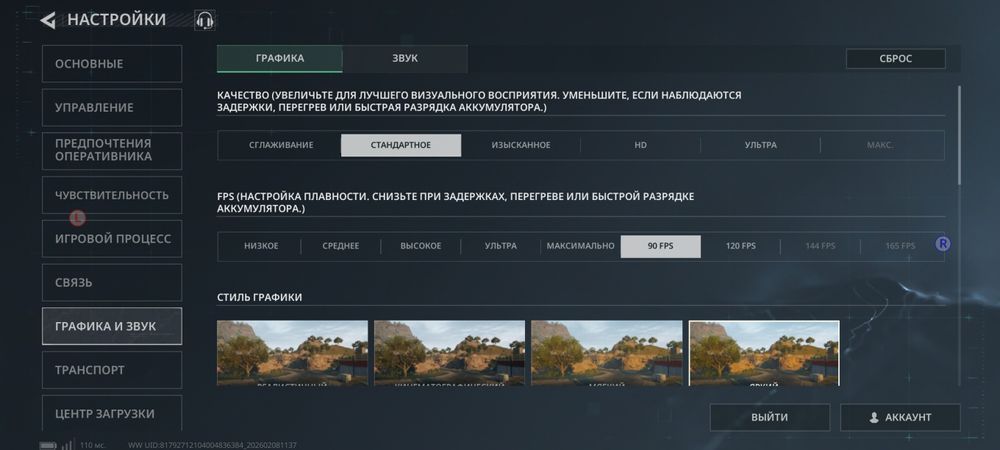Select МАКС. quality option

coord(880,145)
